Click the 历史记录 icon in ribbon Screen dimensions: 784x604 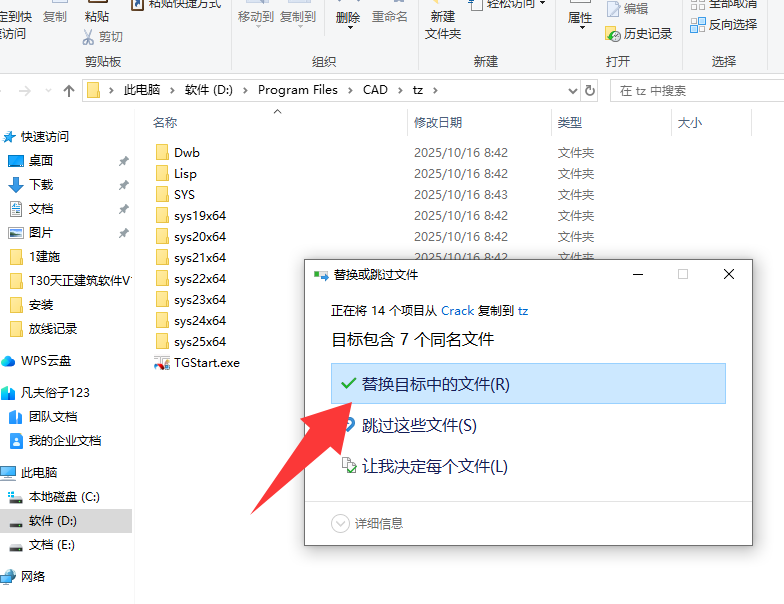pyautogui.click(x=614, y=34)
